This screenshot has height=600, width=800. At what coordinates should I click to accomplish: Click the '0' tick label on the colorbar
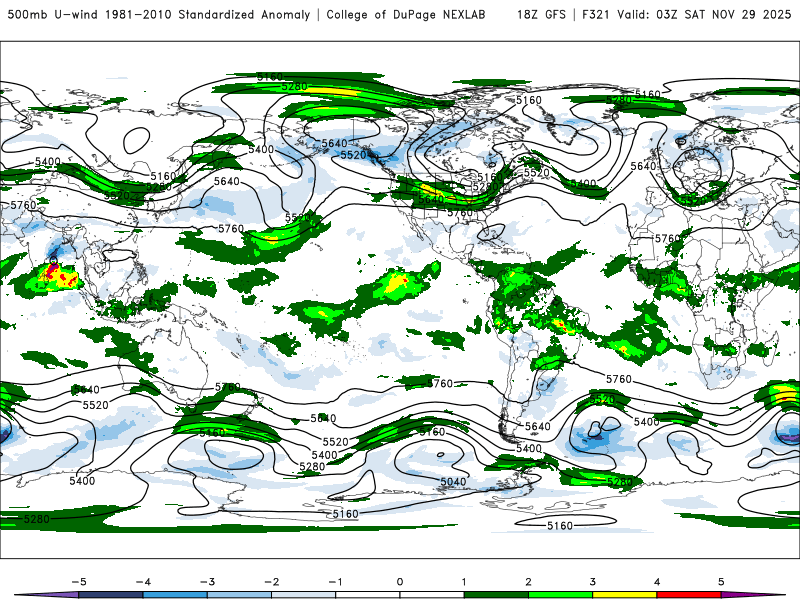pos(399,582)
